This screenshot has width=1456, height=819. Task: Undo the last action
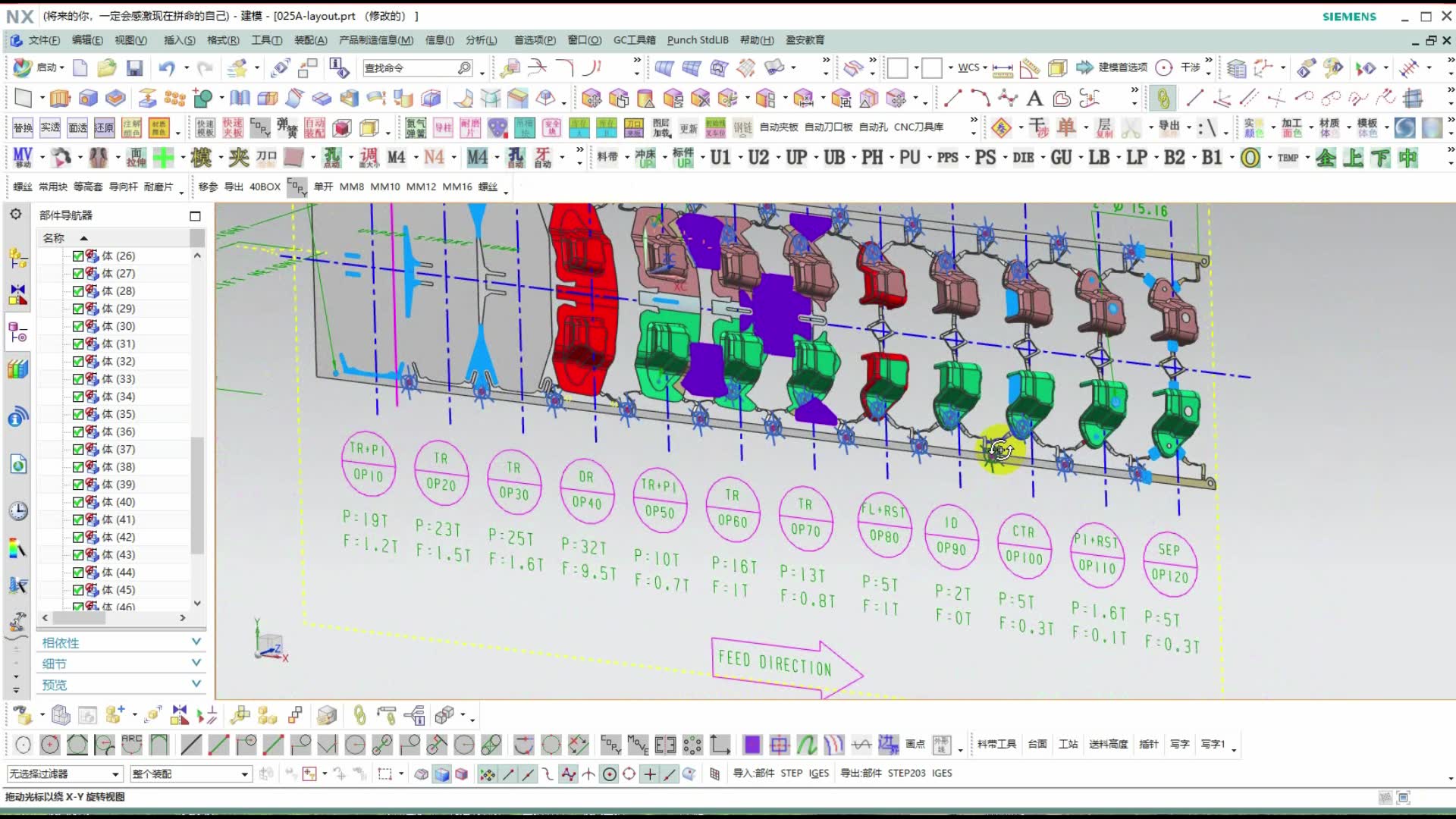click(166, 68)
